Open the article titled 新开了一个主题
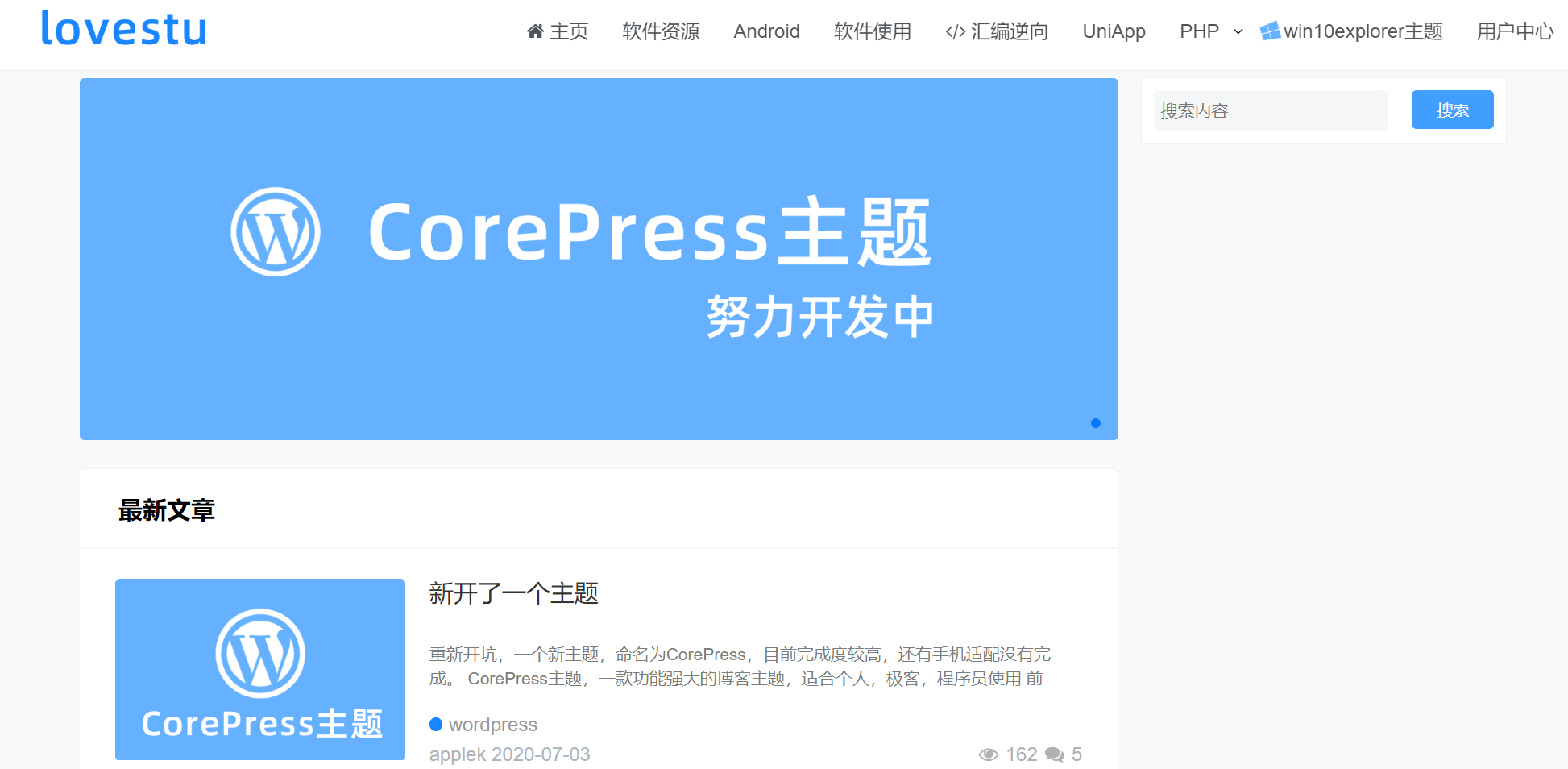 click(x=514, y=593)
